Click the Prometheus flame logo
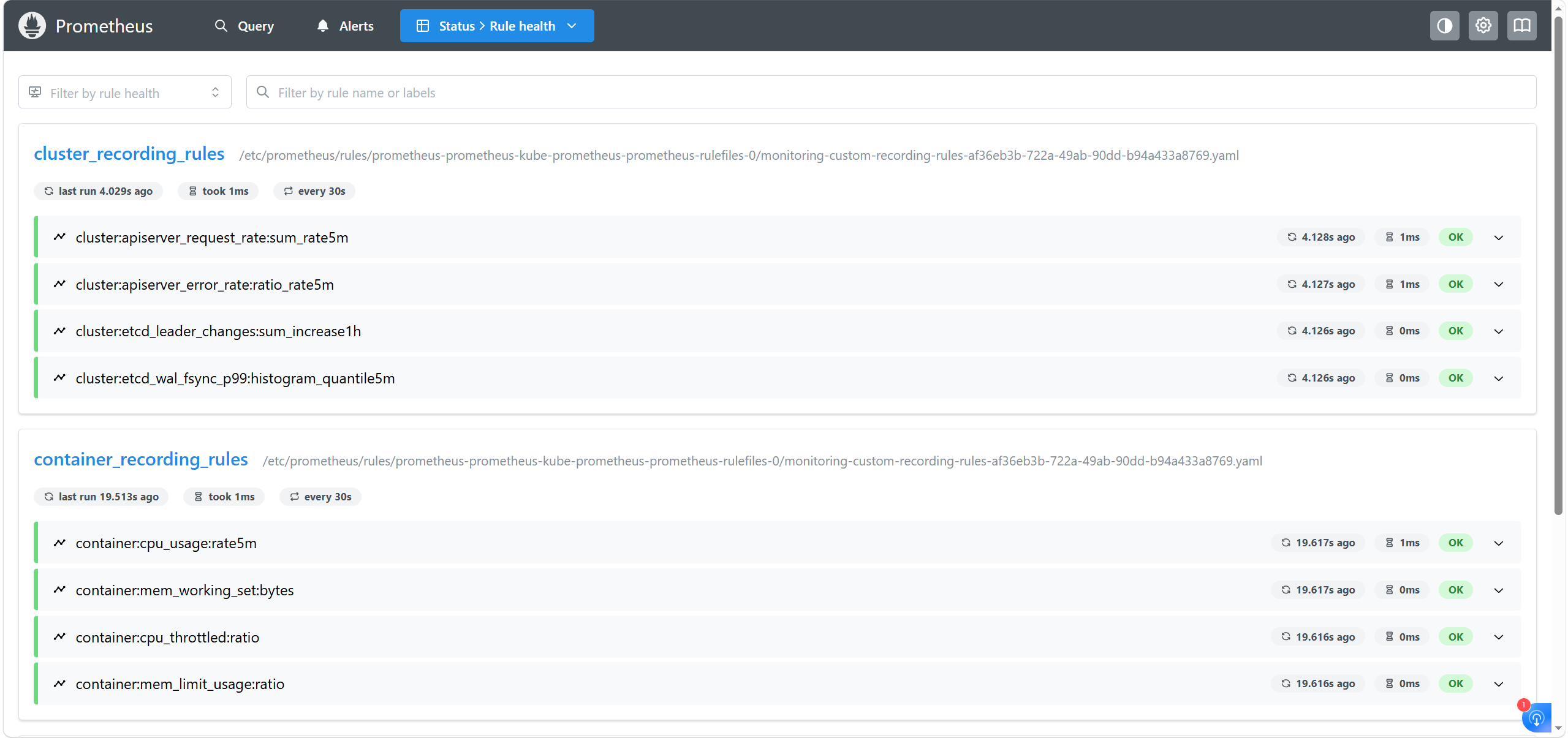 (x=32, y=26)
